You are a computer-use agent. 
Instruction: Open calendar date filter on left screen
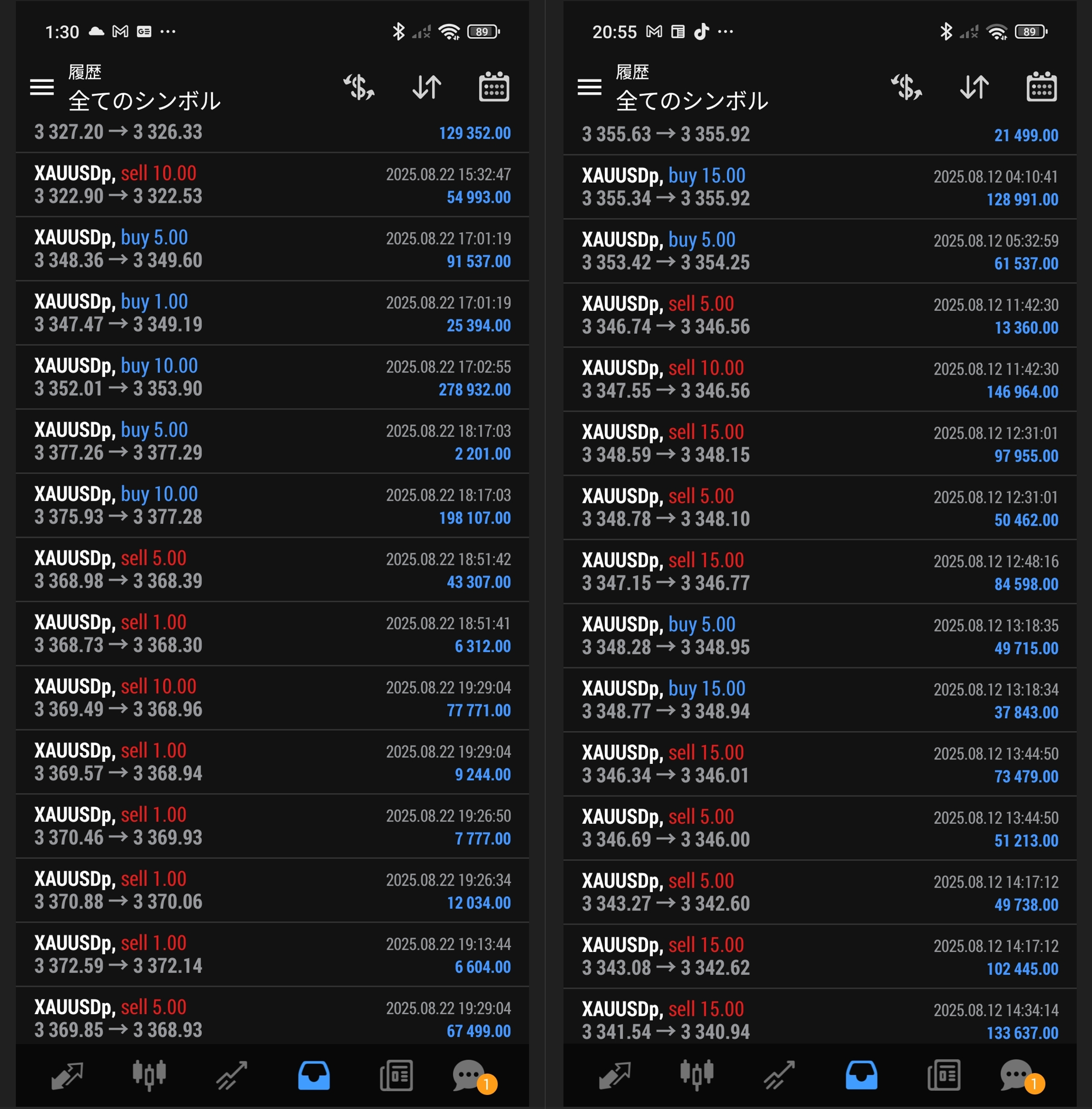494,88
